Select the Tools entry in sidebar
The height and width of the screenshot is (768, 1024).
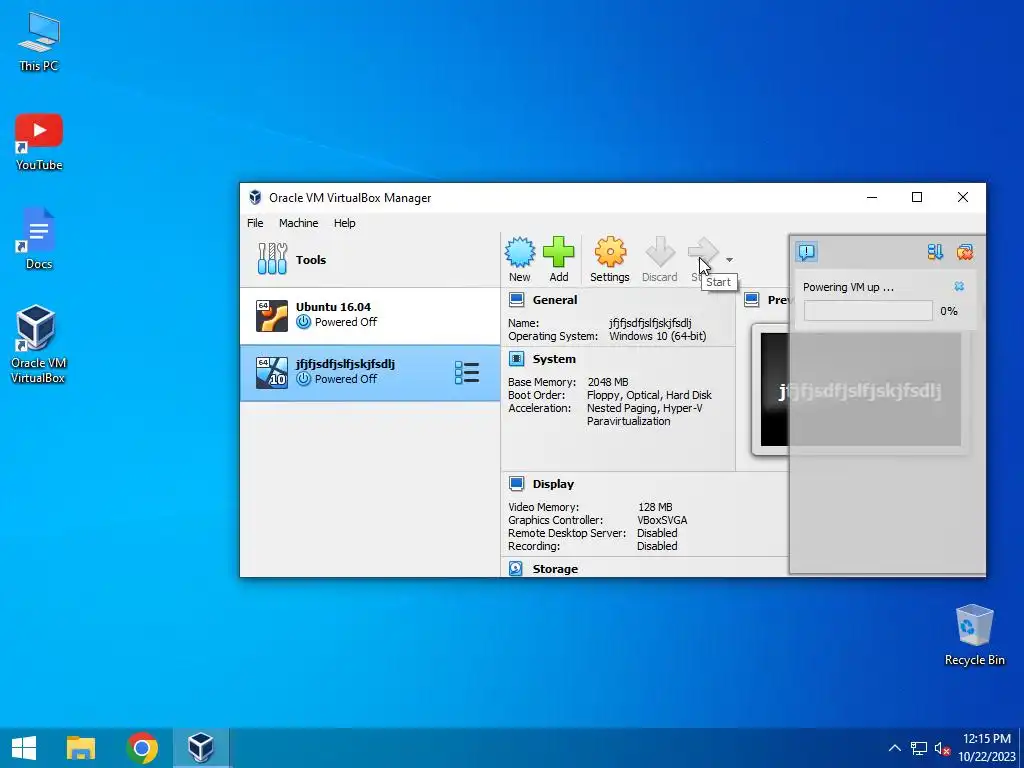coord(370,259)
